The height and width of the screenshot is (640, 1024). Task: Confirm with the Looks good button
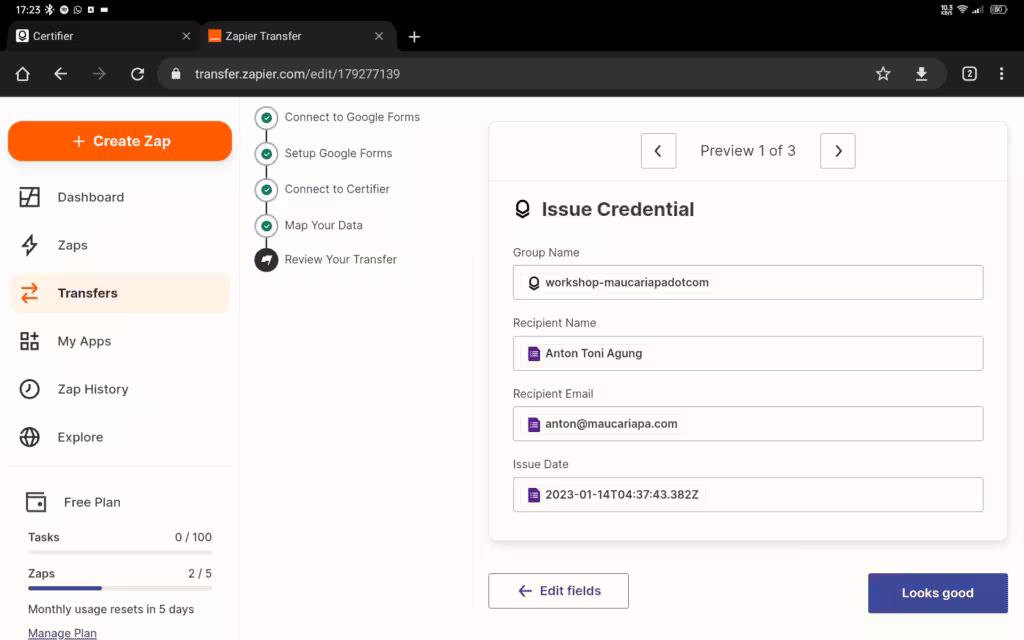pyautogui.click(x=938, y=593)
